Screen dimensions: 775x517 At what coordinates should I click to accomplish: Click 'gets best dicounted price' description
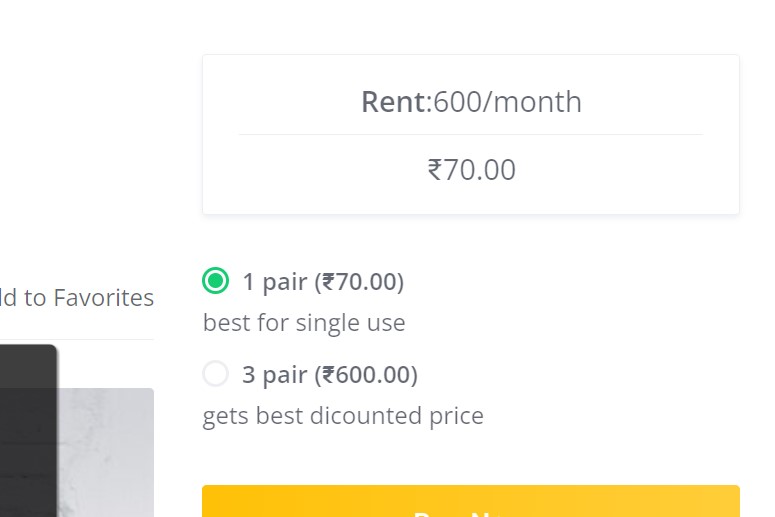point(343,416)
